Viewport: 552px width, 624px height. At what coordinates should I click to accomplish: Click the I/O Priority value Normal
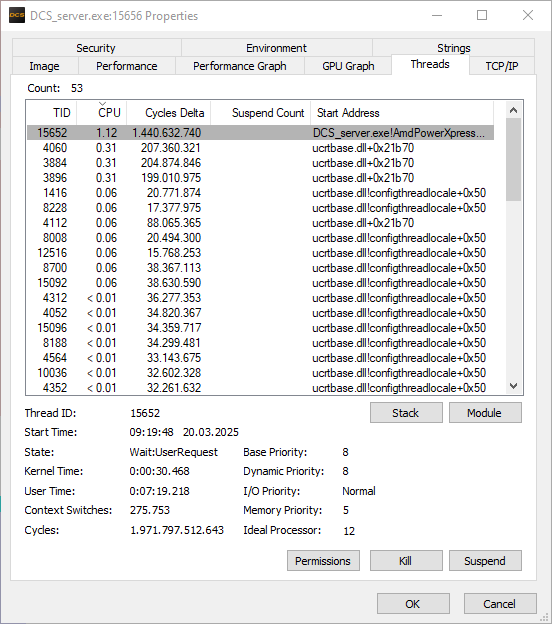[x=359, y=491]
